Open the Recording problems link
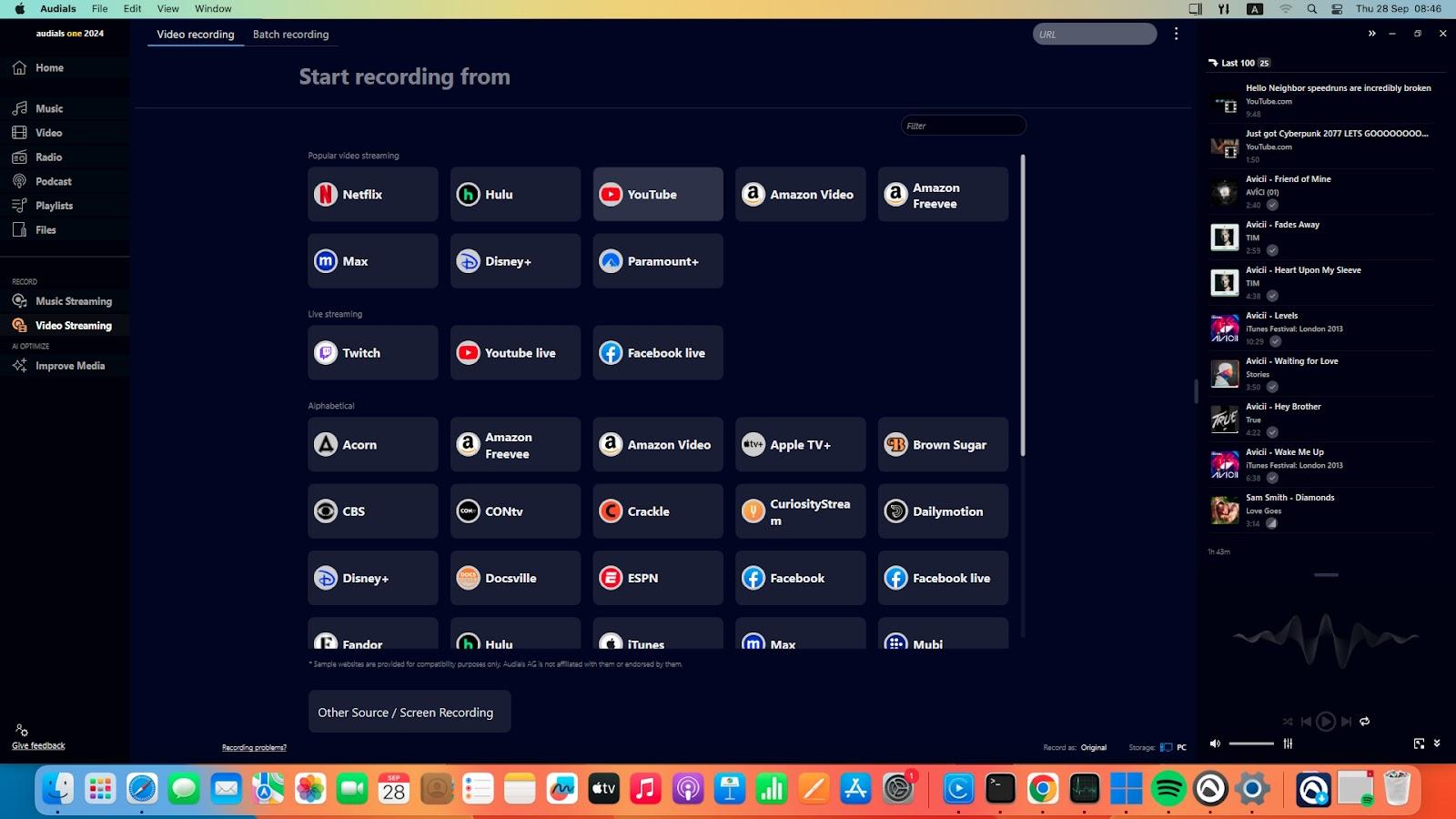This screenshot has height=819, width=1456. pyautogui.click(x=254, y=748)
